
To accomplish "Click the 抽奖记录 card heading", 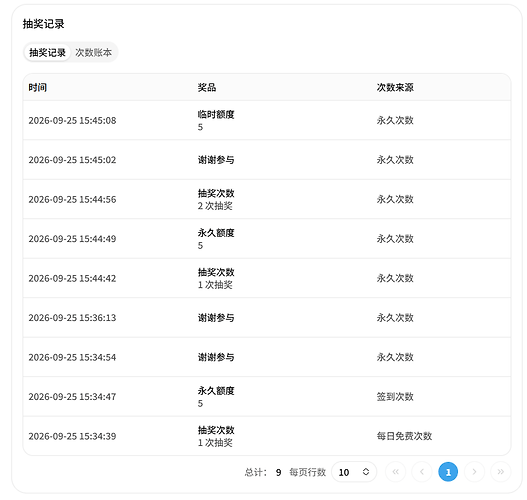I will pyautogui.click(x=43, y=24).
